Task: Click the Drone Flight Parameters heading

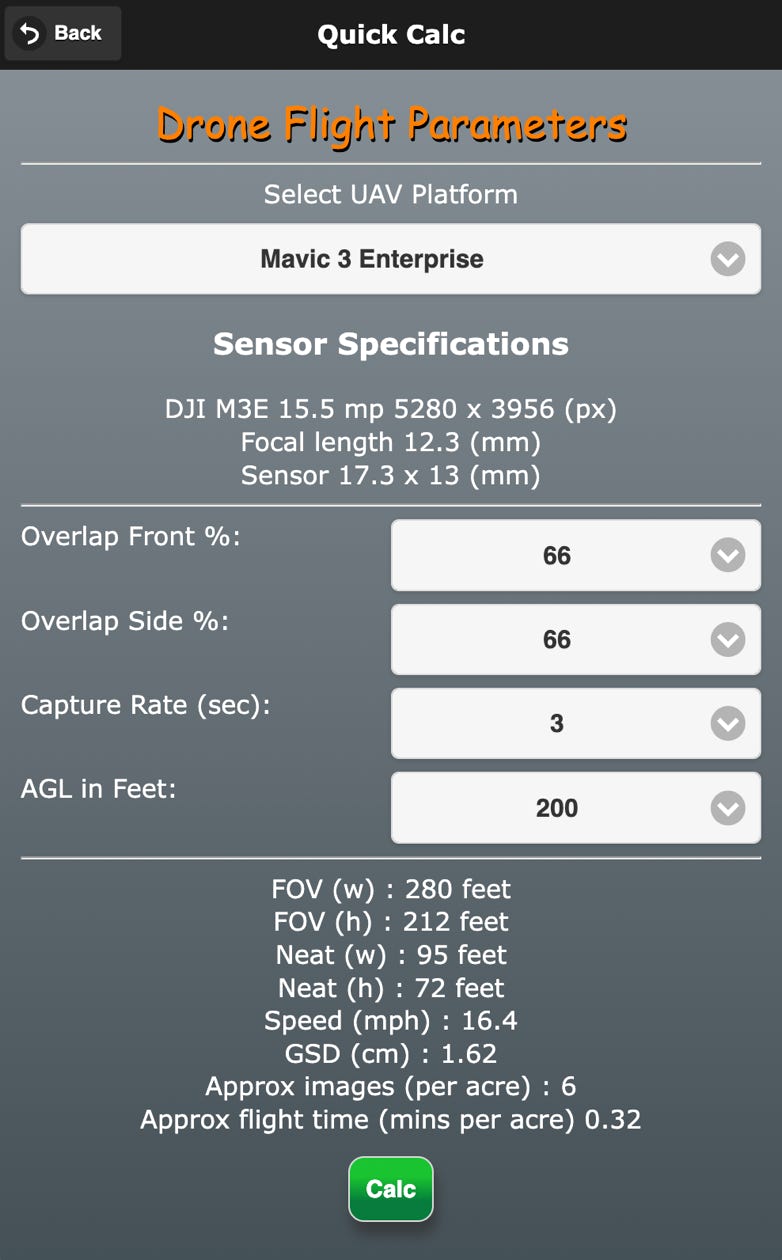Action: point(391,125)
